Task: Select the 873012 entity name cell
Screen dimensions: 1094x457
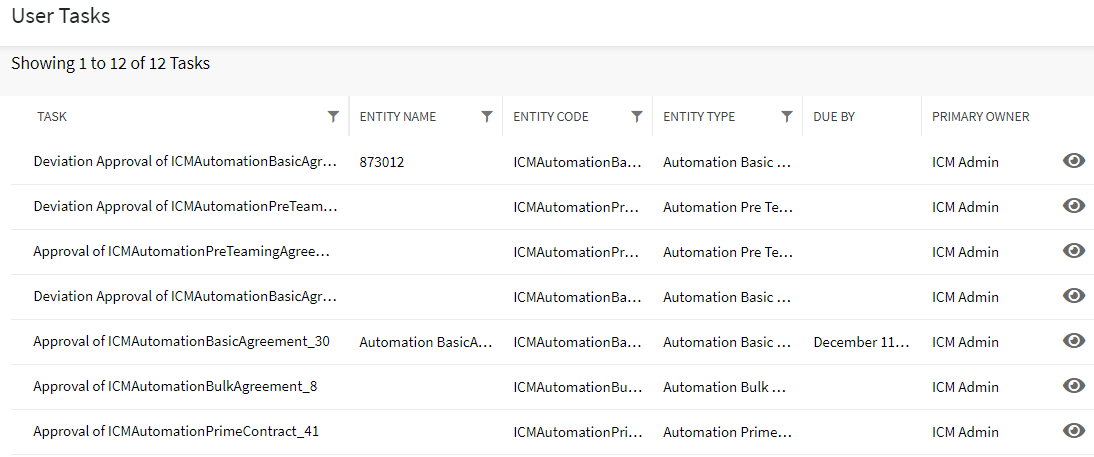Action: (x=382, y=162)
